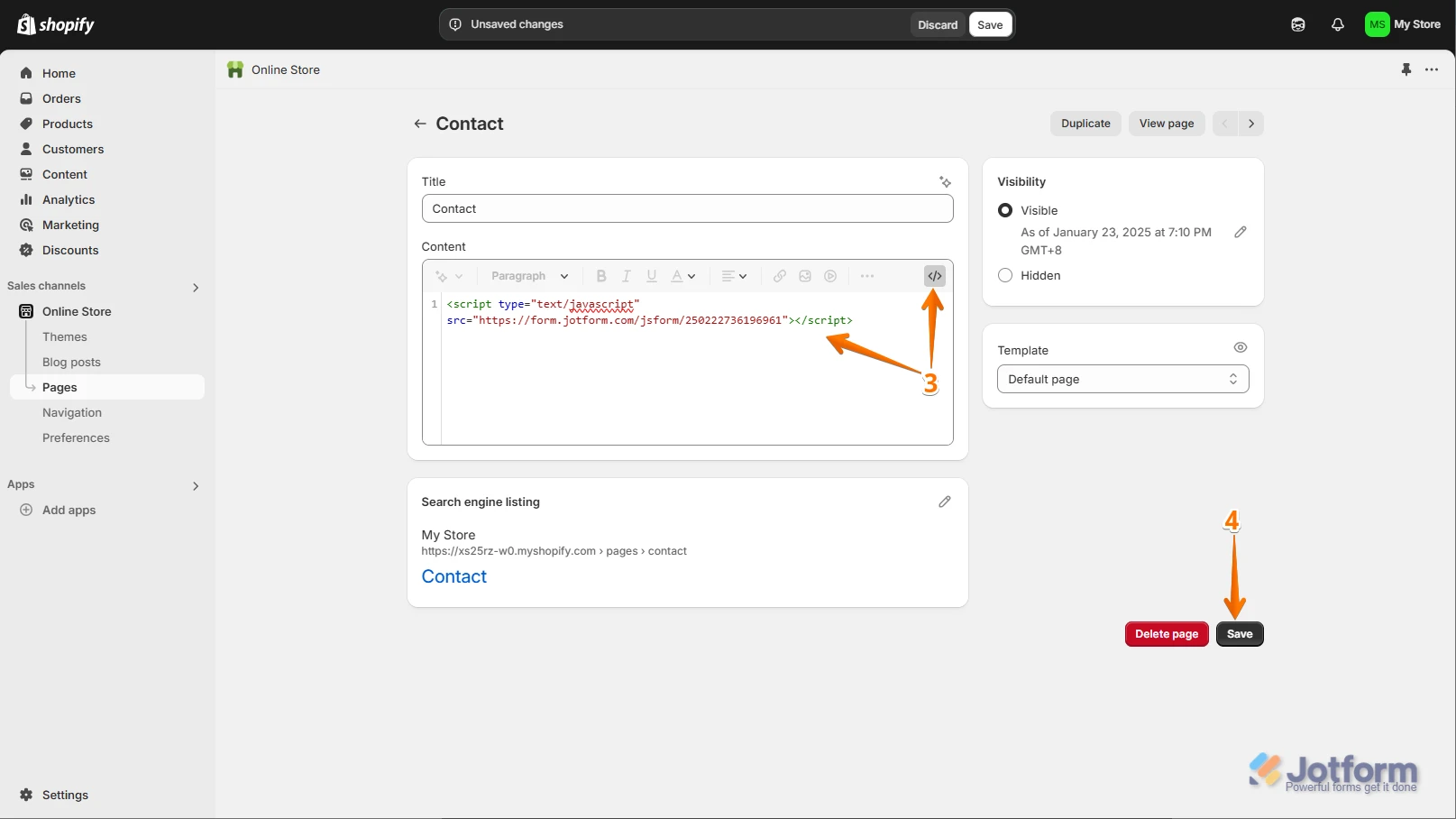The image size is (1456, 819).
Task: Set page visibility to Hidden
Action: tap(1004, 275)
